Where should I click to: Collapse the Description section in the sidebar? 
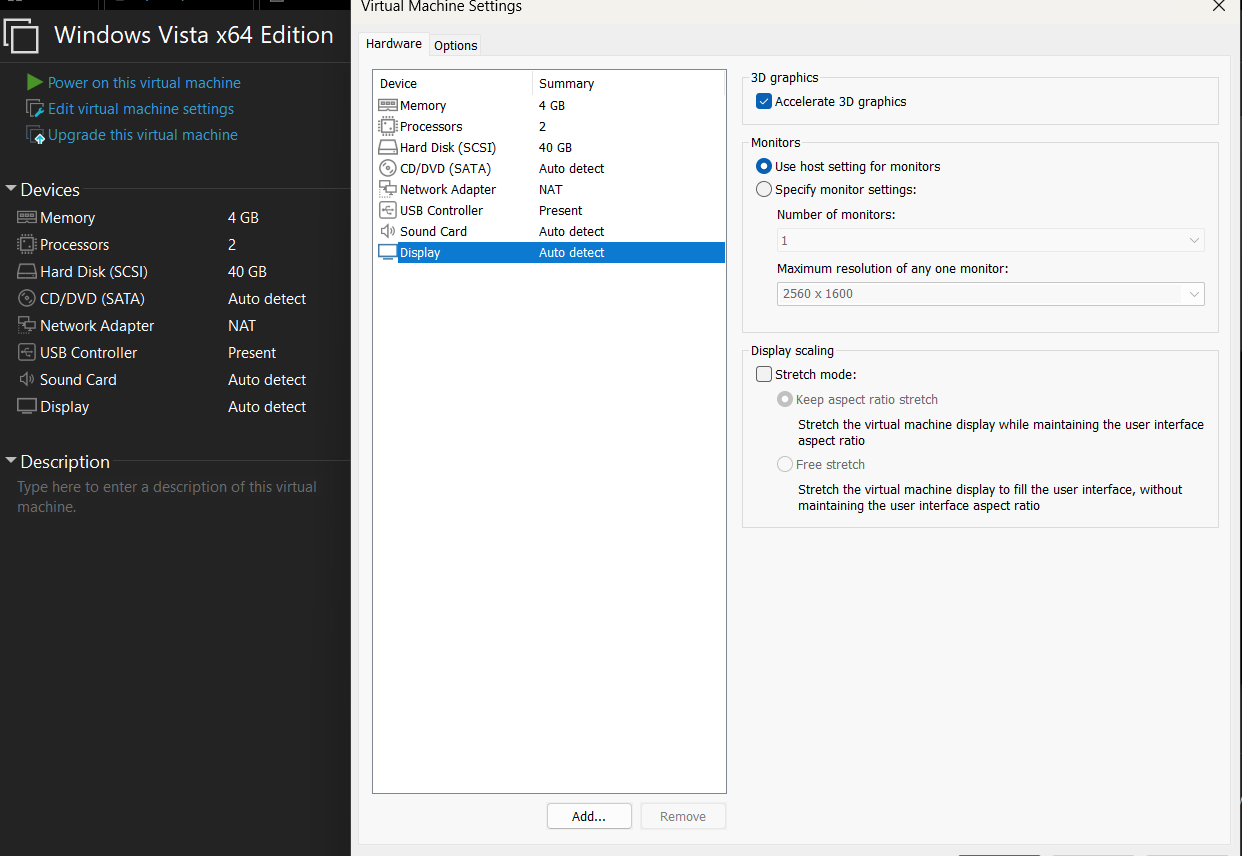tap(11, 461)
